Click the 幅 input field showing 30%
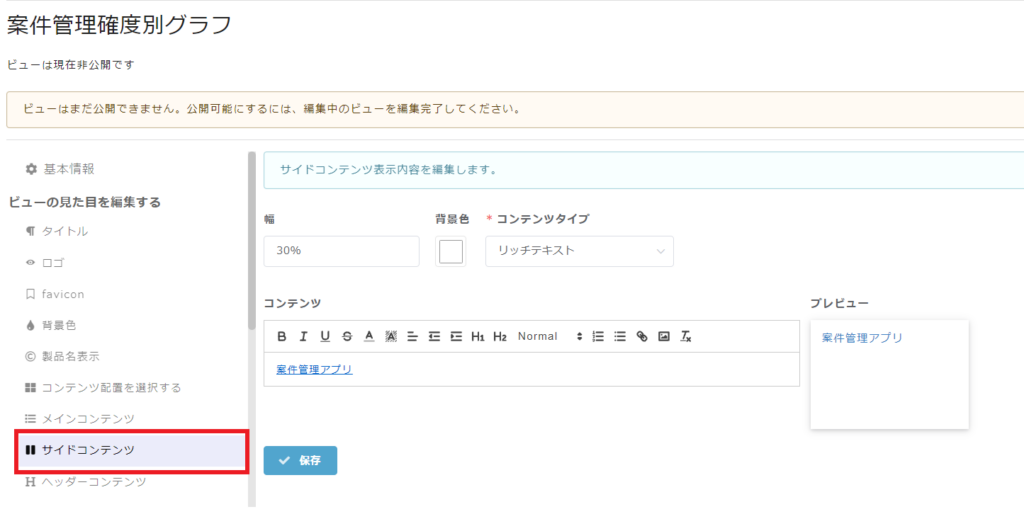Viewport: 1024px width, 514px height. click(x=342, y=251)
